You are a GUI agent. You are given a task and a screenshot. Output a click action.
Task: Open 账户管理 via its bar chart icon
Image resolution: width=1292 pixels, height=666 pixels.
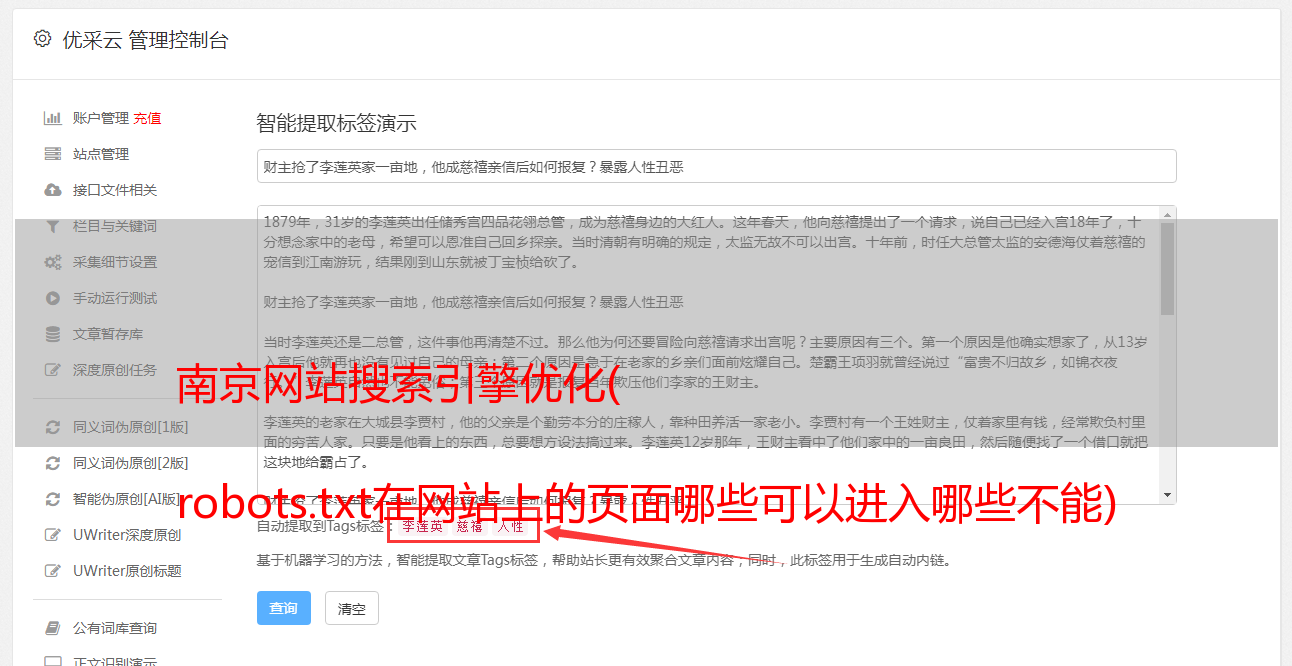pos(53,118)
